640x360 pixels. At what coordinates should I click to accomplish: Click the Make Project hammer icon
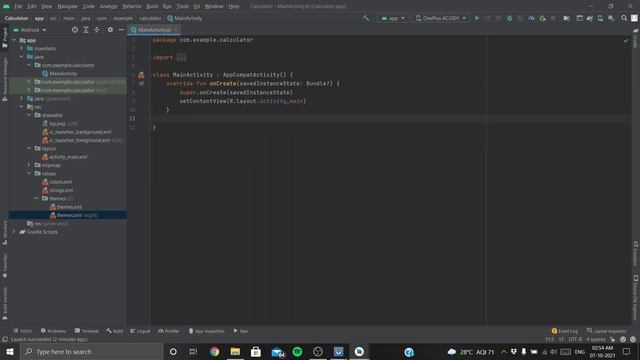(x=366, y=18)
